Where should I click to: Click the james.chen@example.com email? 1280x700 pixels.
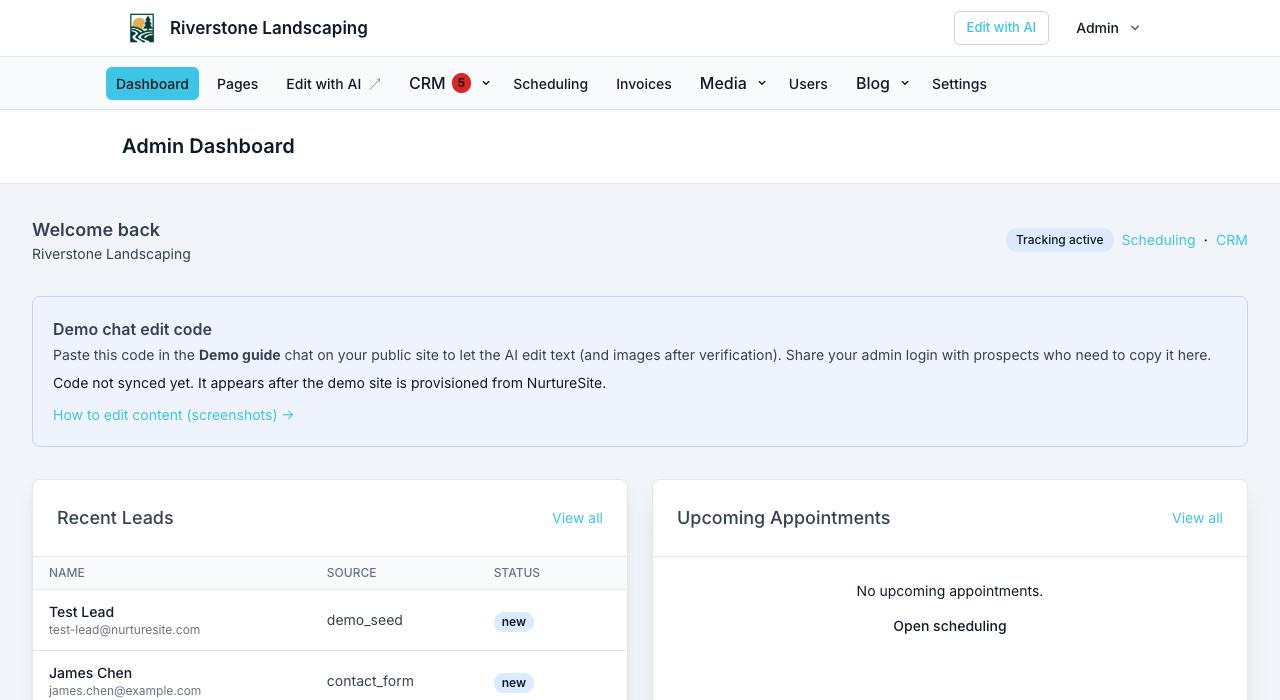125,691
